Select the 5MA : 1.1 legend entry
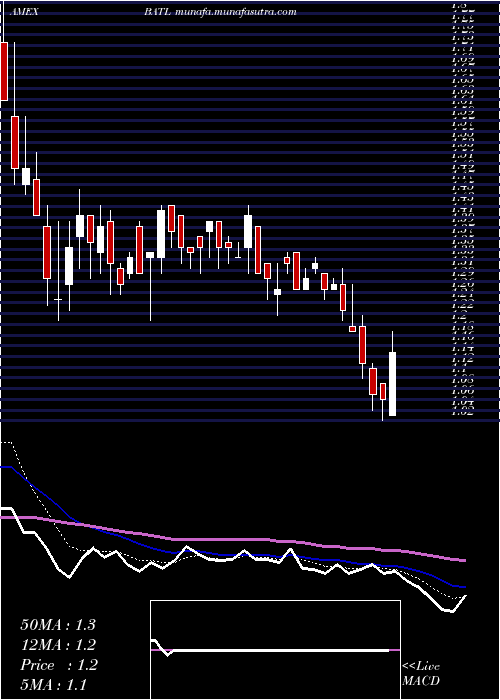500x700 pixels. 54,684
